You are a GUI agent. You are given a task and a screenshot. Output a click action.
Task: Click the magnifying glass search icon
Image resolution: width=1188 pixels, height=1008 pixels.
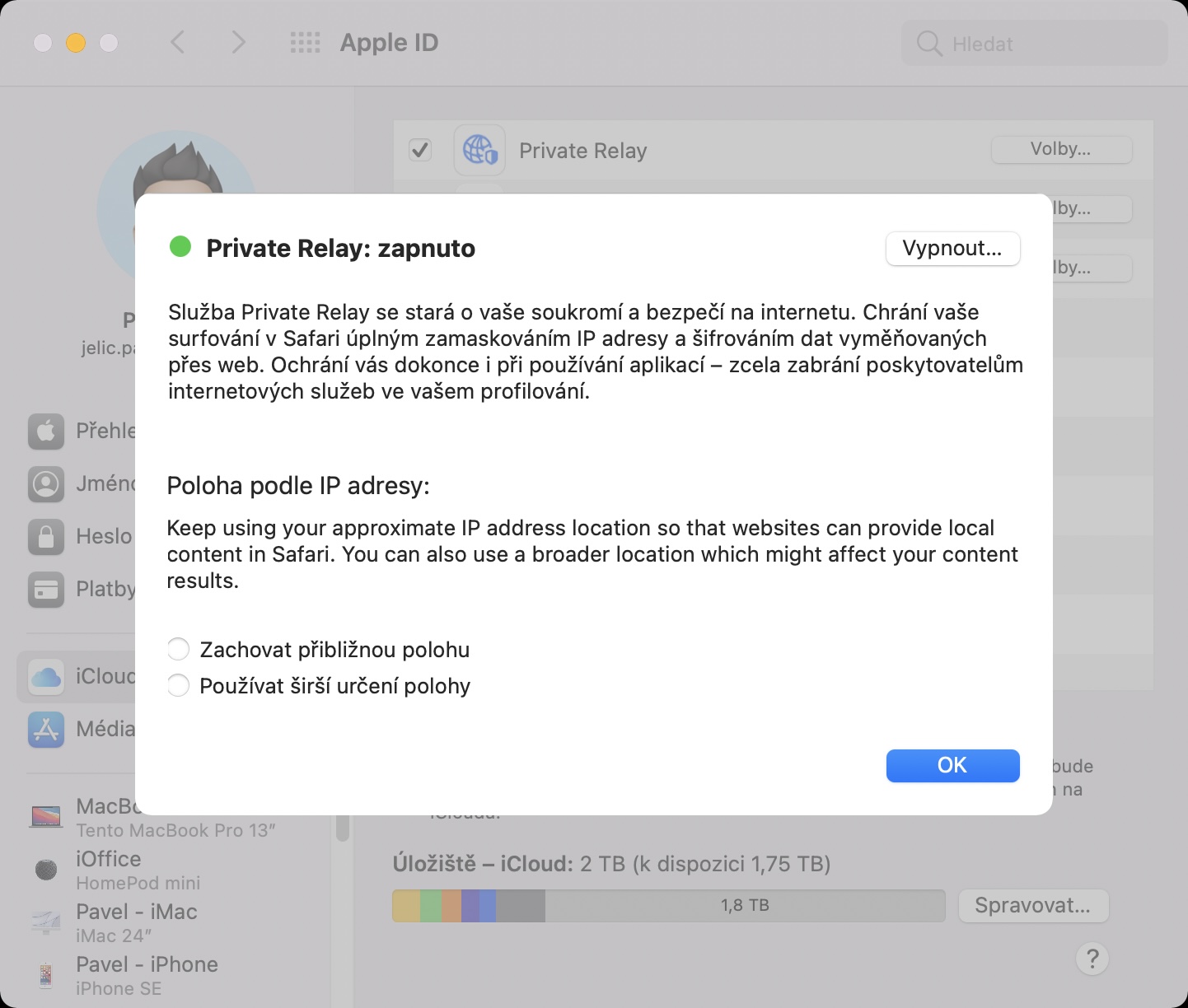(928, 44)
